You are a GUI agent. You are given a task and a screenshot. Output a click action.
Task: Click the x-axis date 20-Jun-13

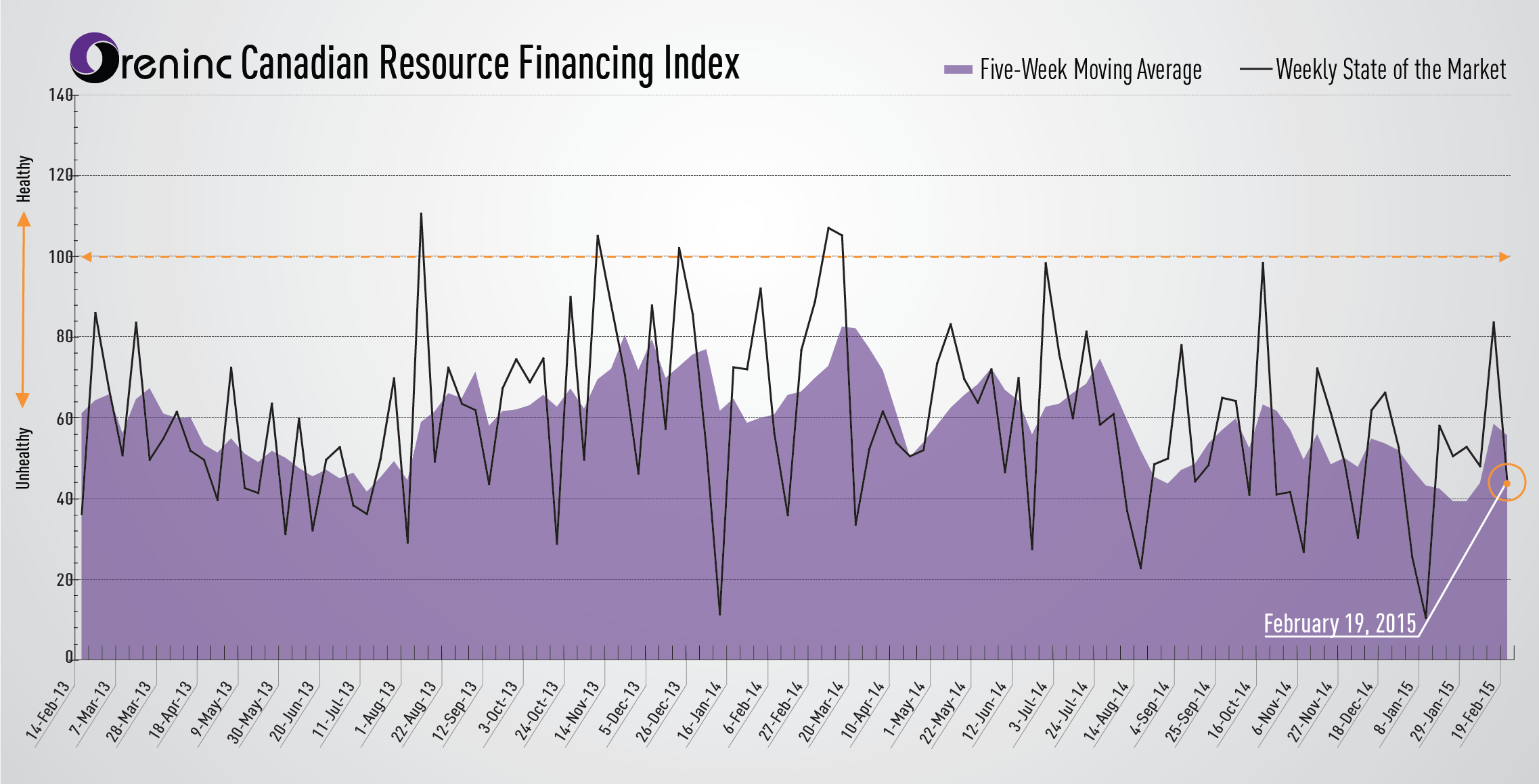292,711
